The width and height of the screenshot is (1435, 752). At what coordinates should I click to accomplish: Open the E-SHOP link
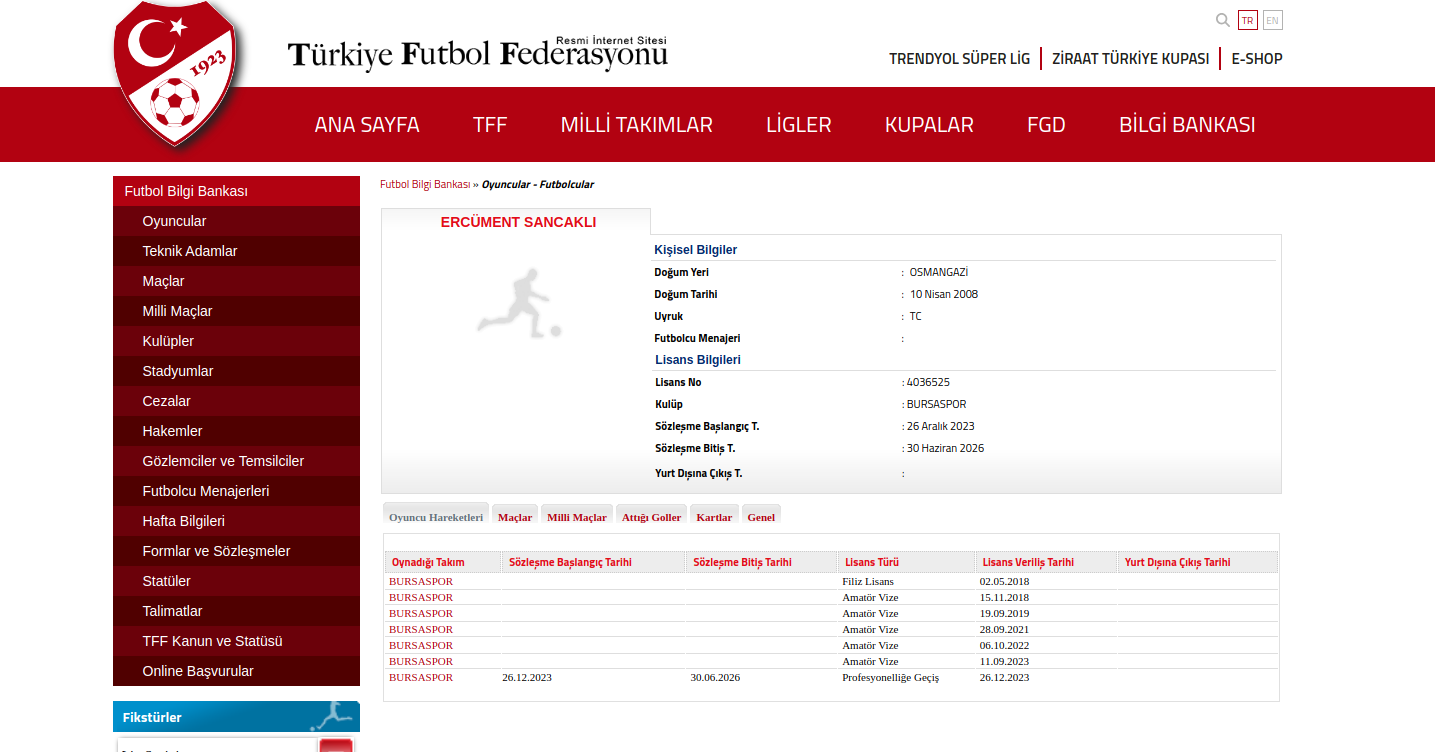pos(1256,59)
